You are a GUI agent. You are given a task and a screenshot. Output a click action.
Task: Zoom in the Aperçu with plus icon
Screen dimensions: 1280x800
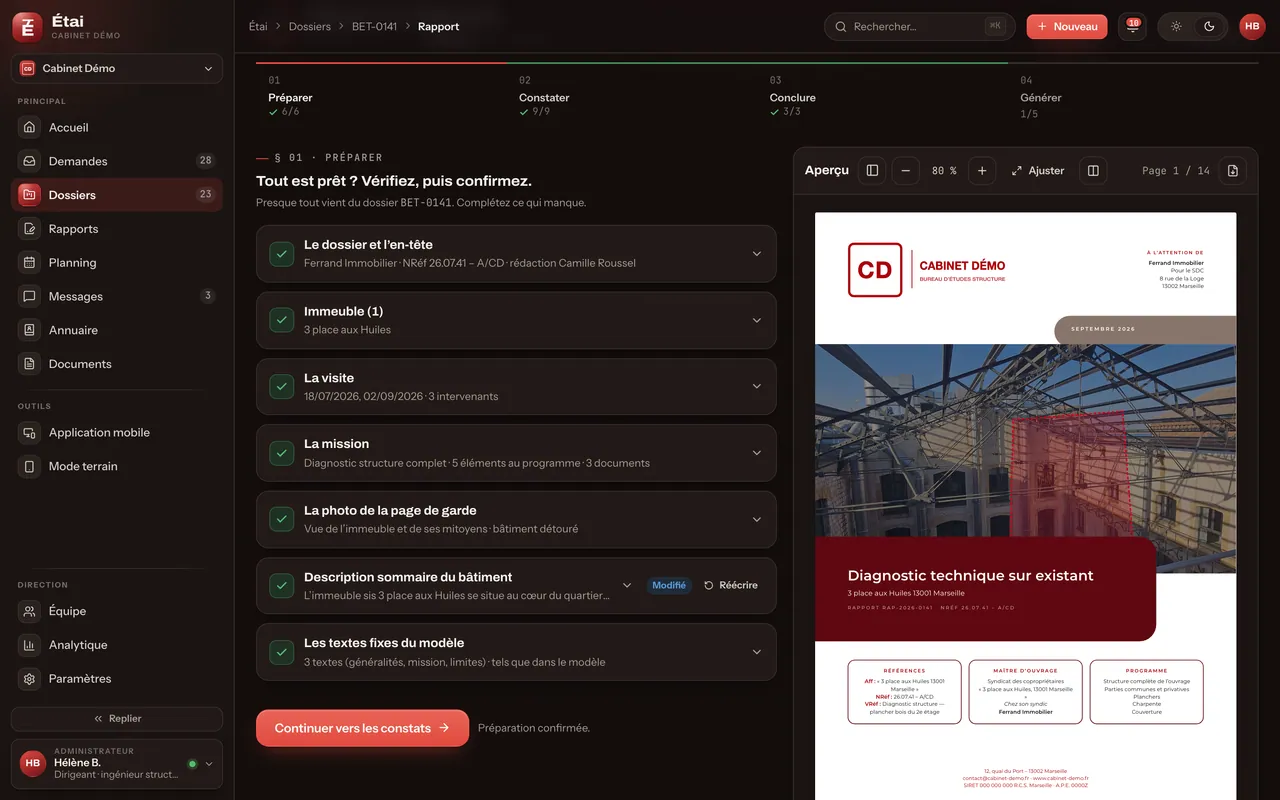(982, 171)
